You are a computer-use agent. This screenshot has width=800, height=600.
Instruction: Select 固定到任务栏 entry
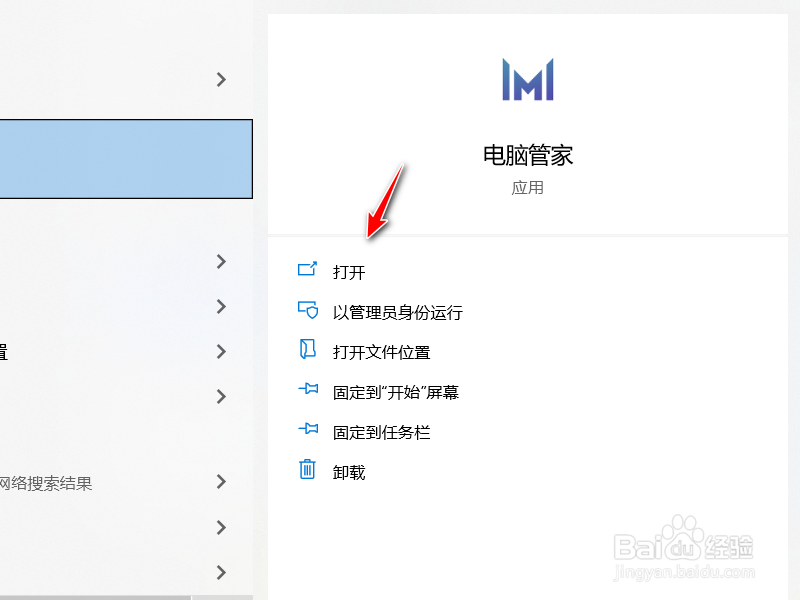point(381,433)
